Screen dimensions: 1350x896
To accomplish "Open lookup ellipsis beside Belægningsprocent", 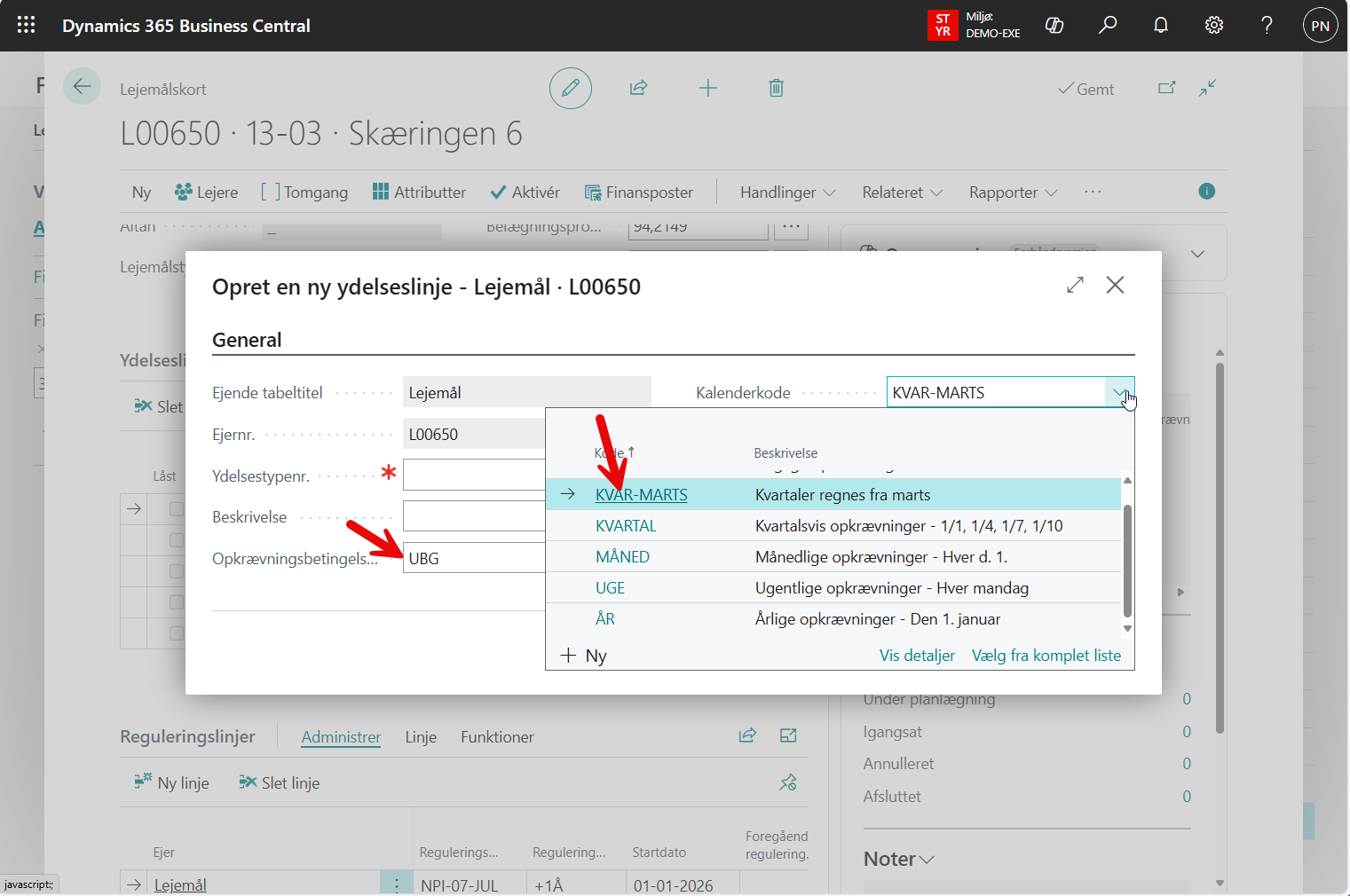I will 792,227.
